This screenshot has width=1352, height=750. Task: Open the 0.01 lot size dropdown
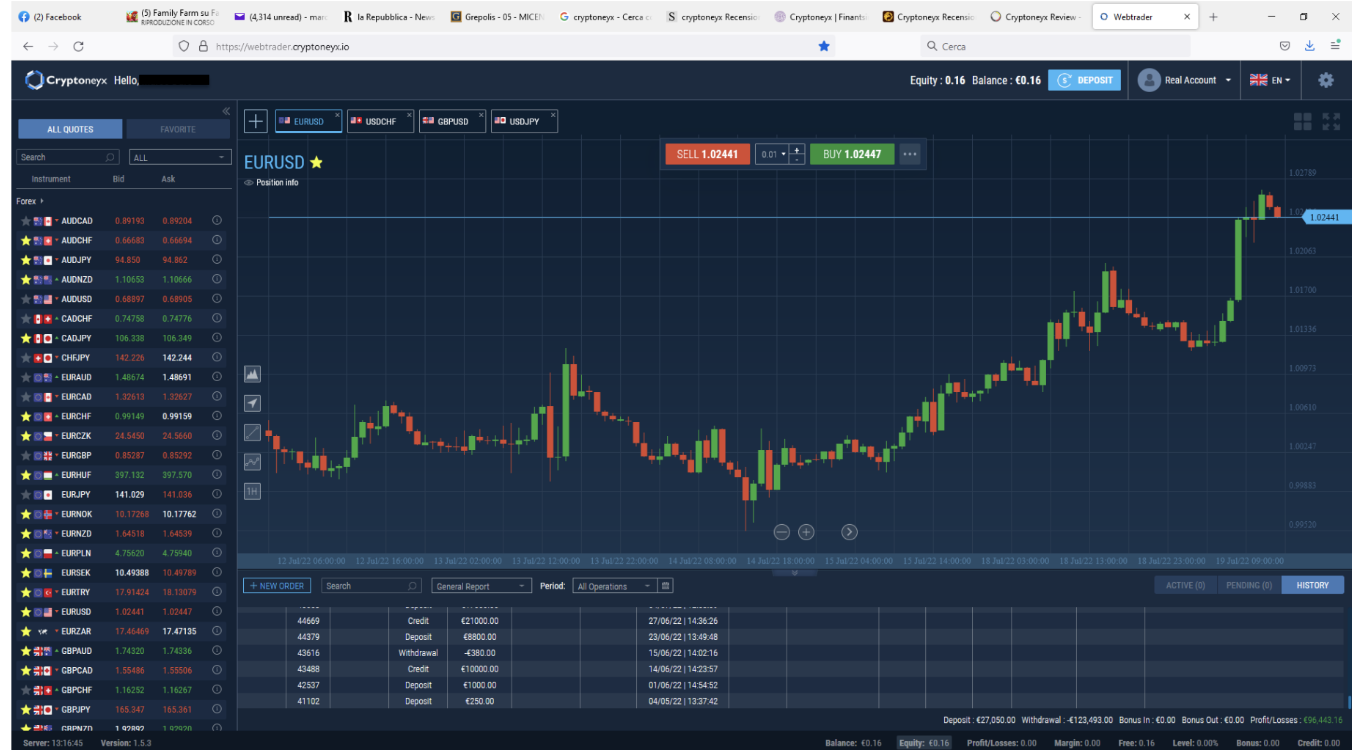click(771, 154)
